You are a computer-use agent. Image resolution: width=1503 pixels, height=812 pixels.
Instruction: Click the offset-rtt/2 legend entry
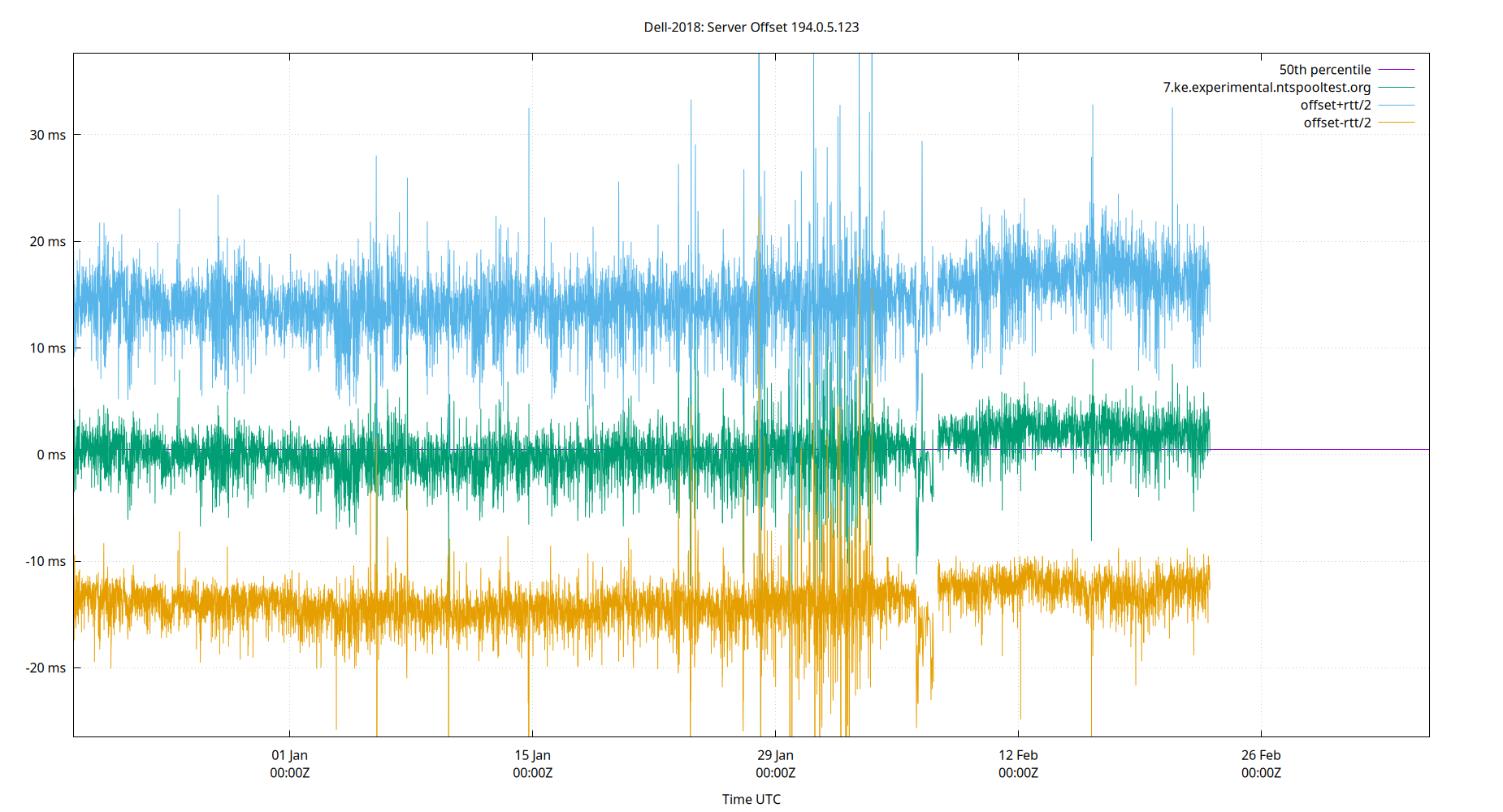(1336, 122)
